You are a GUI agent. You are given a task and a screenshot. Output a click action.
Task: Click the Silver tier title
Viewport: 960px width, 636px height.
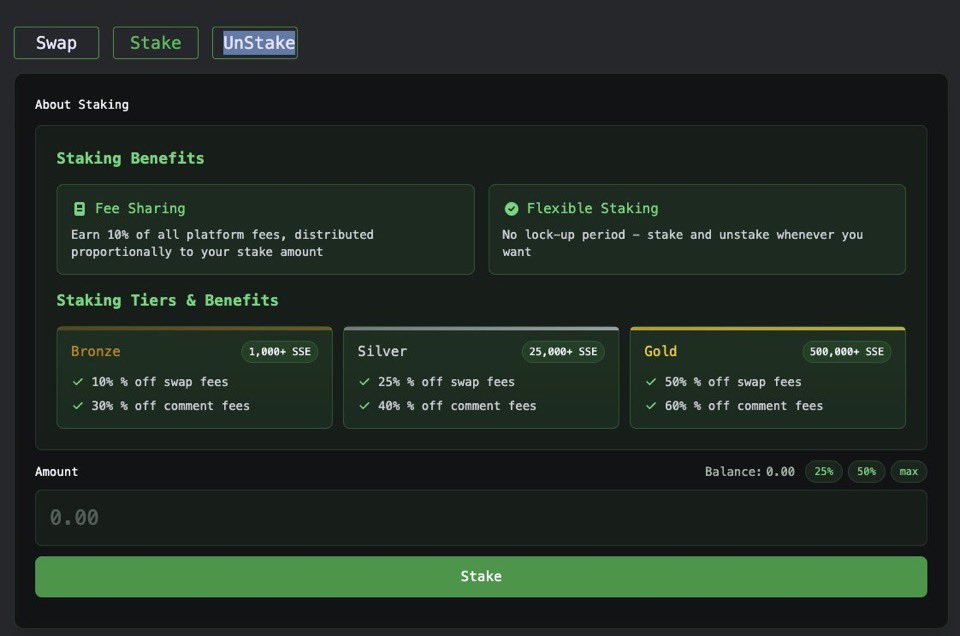(382, 351)
